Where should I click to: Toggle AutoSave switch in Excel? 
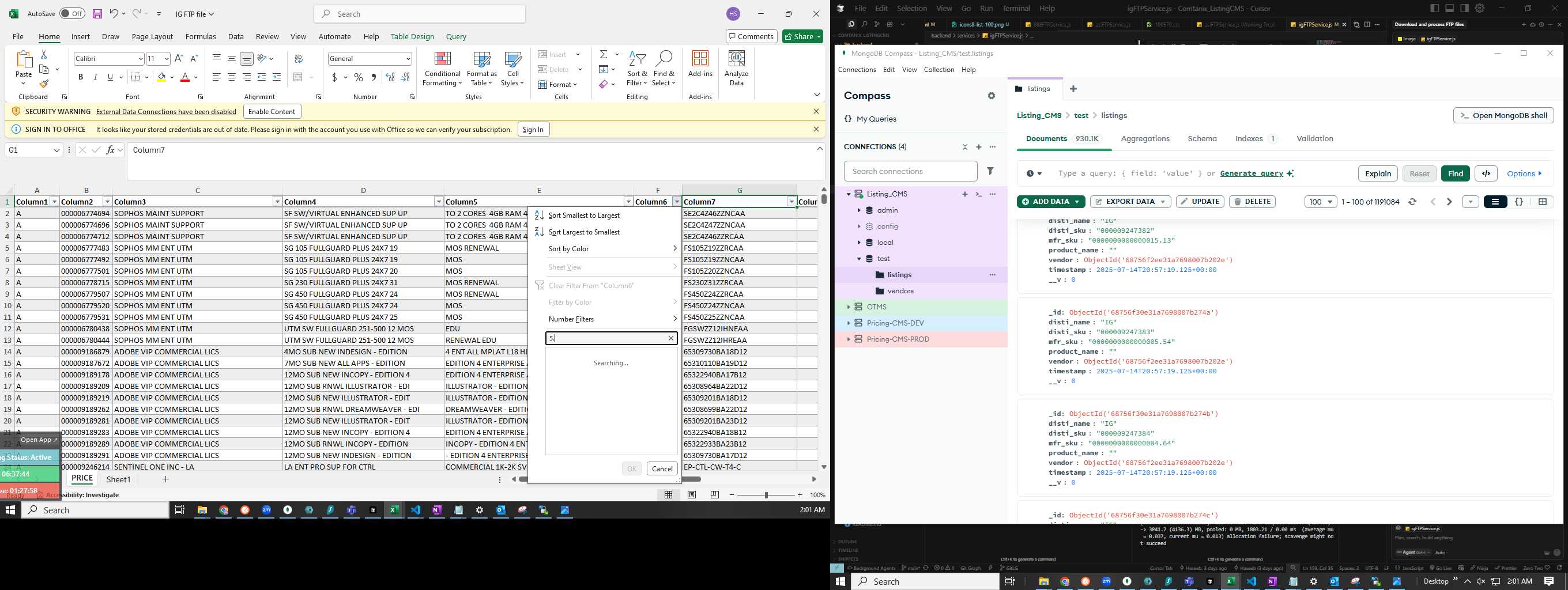[x=72, y=13]
